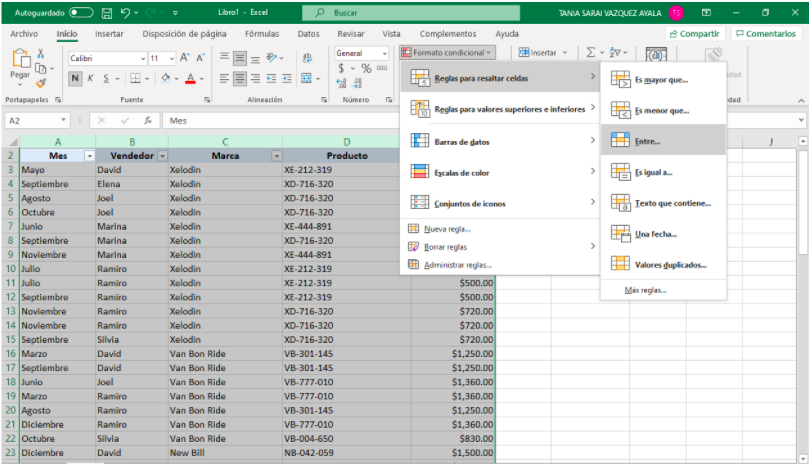The width and height of the screenshot is (811, 464).
Task: Click the borders icon
Action: [135, 78]
